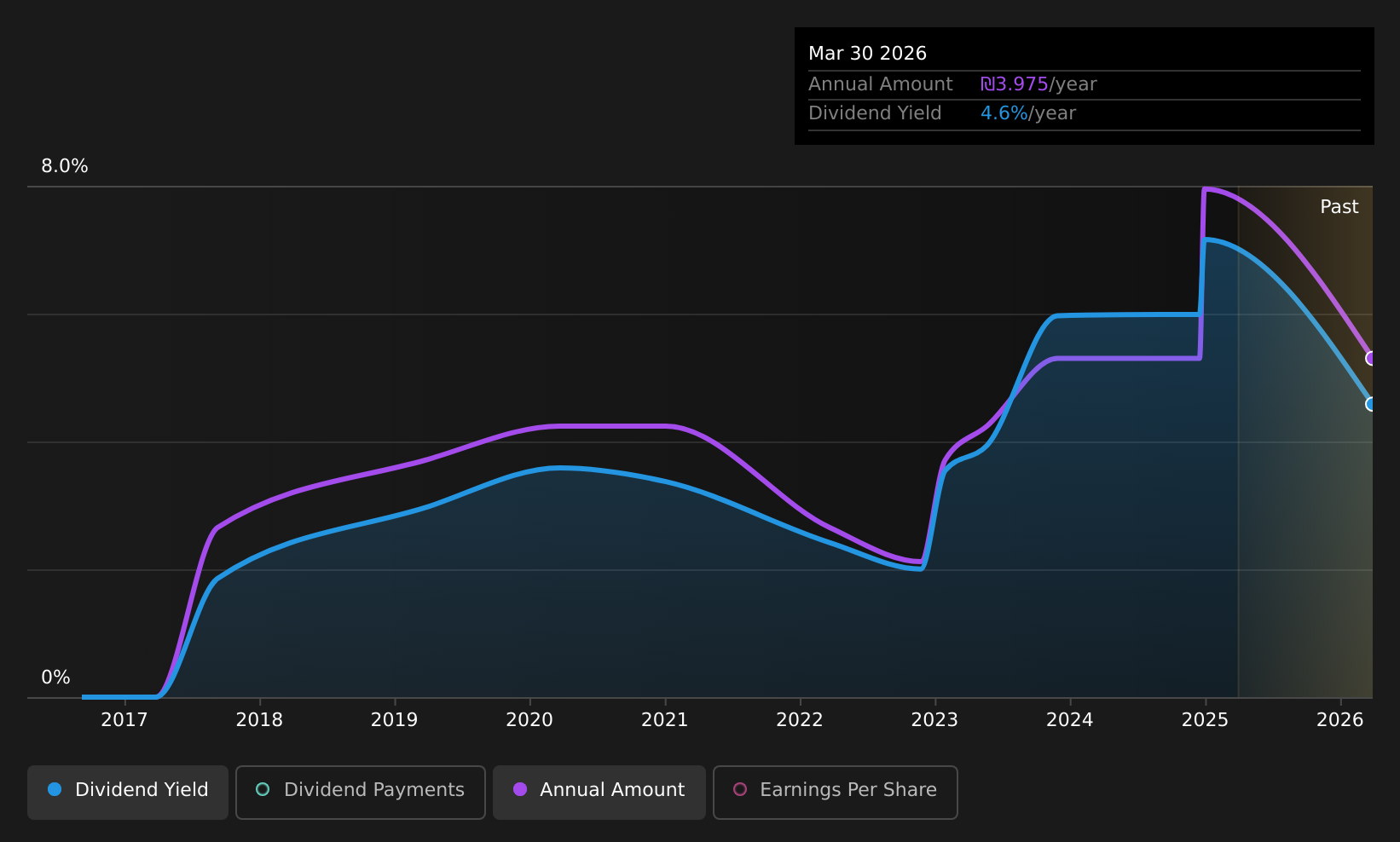Click the 2026 x-axis year label
1400x842 pixels.
(x=1340, y=720)
